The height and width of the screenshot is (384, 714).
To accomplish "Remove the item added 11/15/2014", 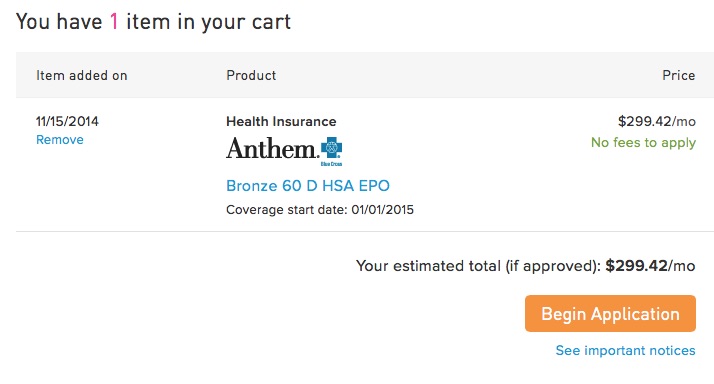I will tap(60, 140).
